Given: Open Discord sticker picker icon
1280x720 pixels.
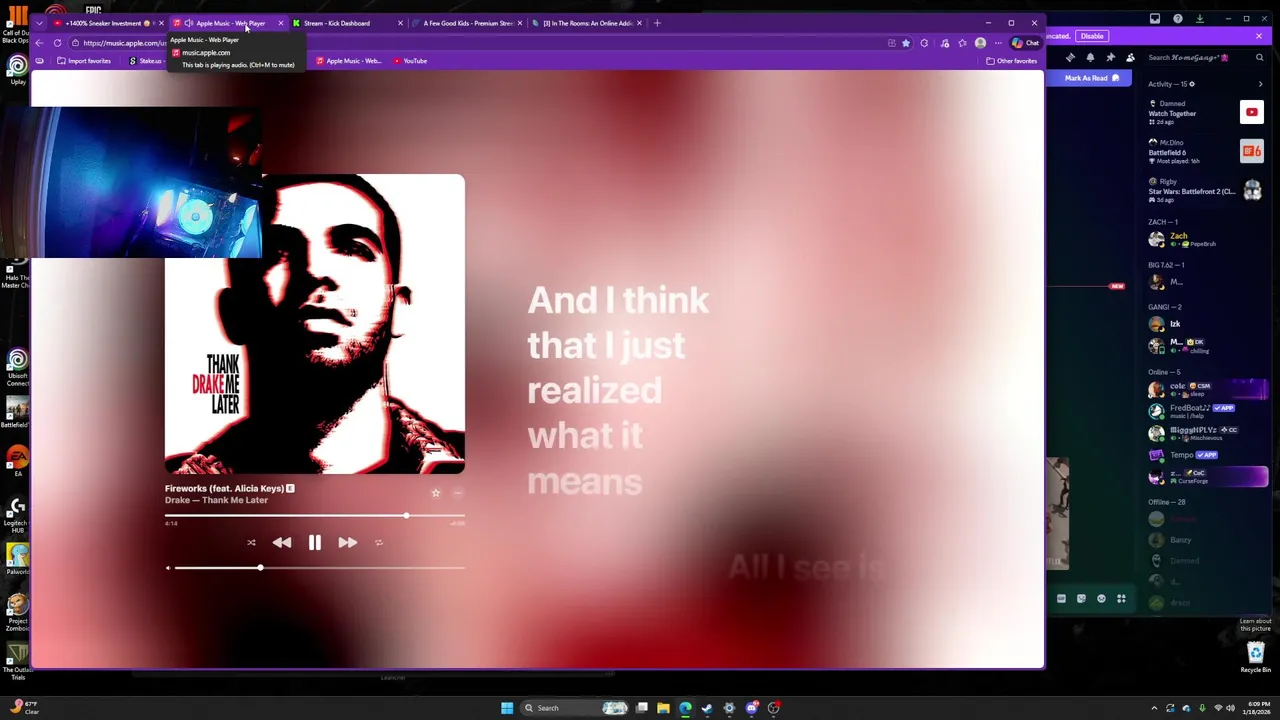Looking at the screenshot, I should pos(1081,599).
